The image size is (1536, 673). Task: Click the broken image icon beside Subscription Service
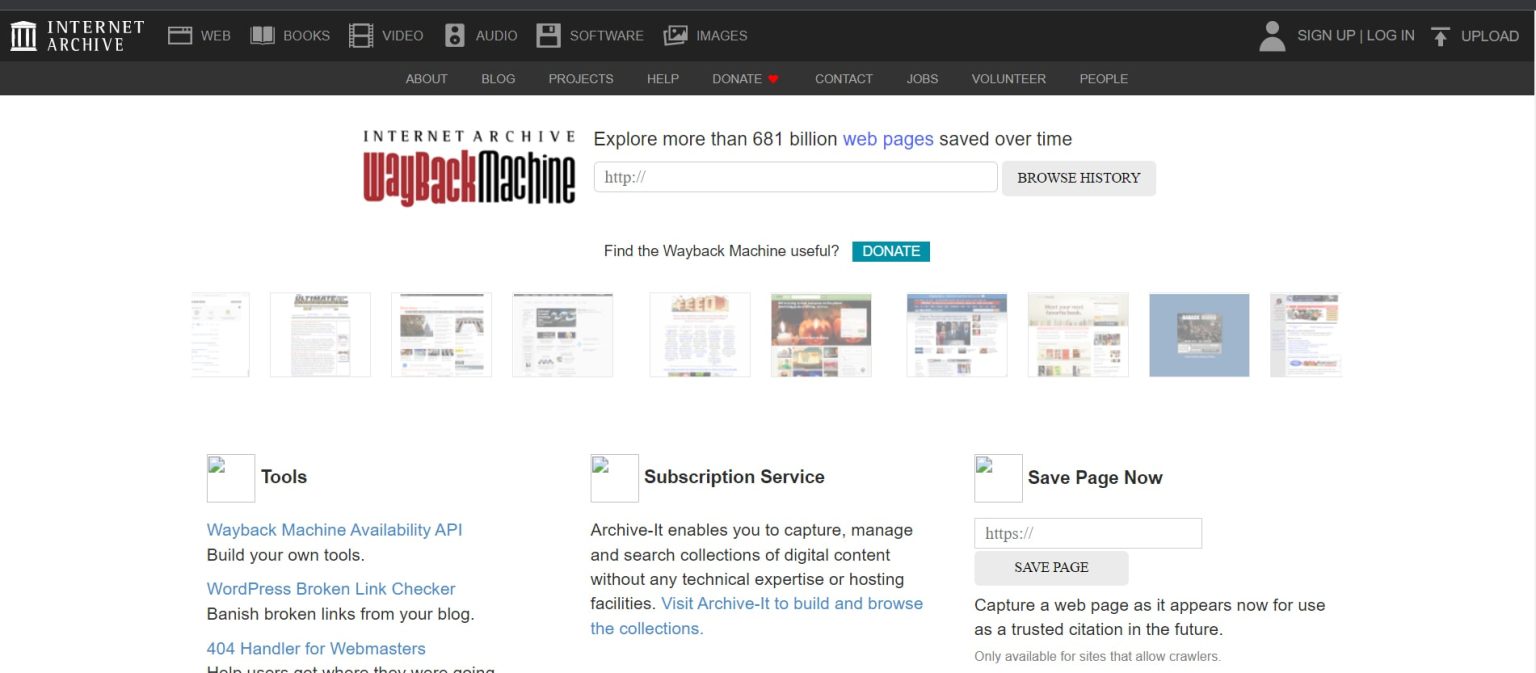[615, 478]
